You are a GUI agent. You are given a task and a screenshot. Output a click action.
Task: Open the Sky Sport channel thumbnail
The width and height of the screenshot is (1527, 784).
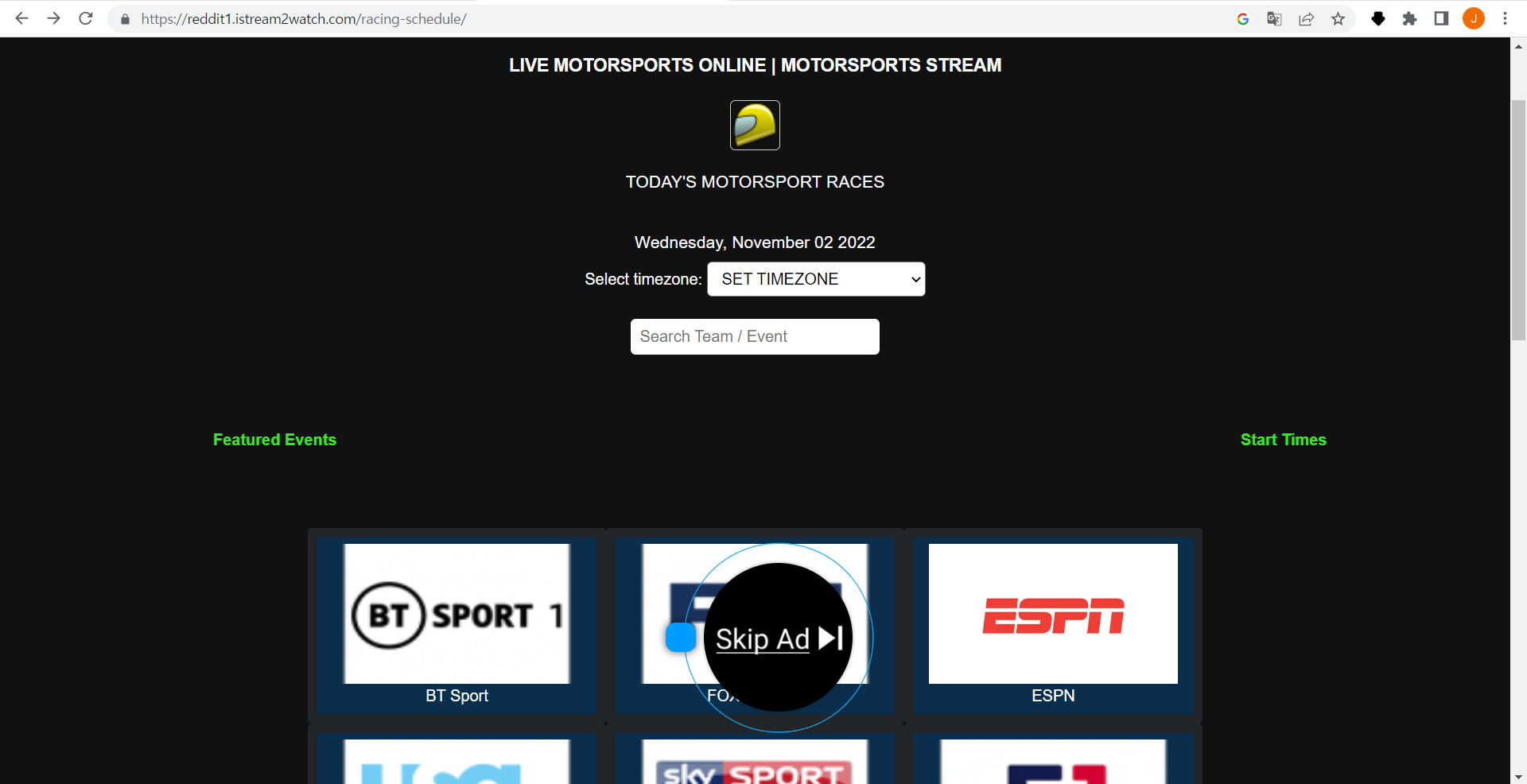coord(755,762)
